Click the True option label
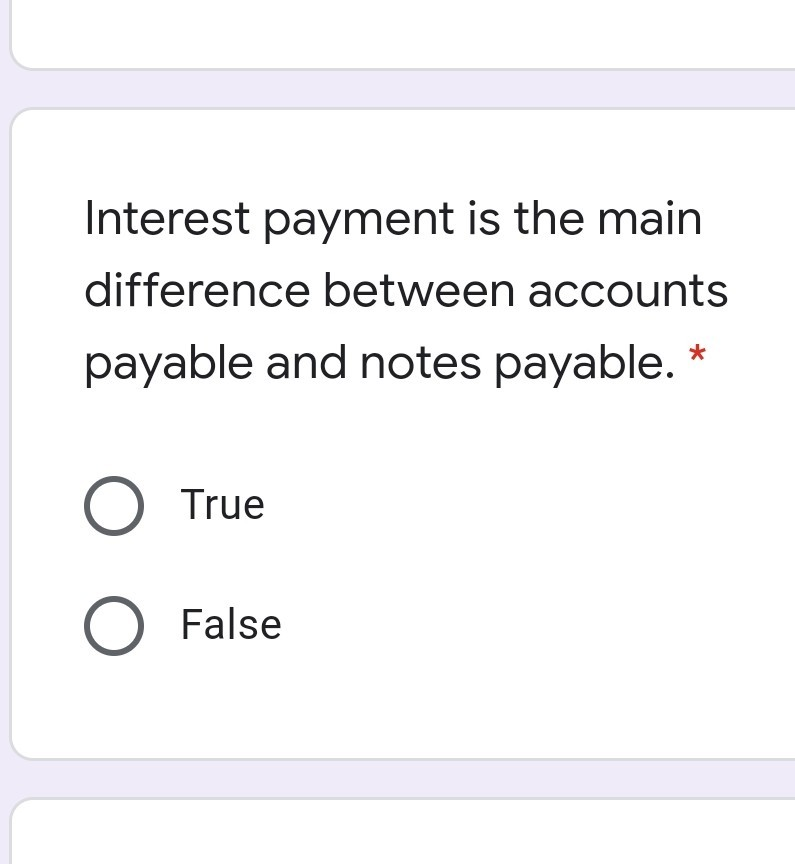This screenshot has width=795, height=864. tap(221, 505)
